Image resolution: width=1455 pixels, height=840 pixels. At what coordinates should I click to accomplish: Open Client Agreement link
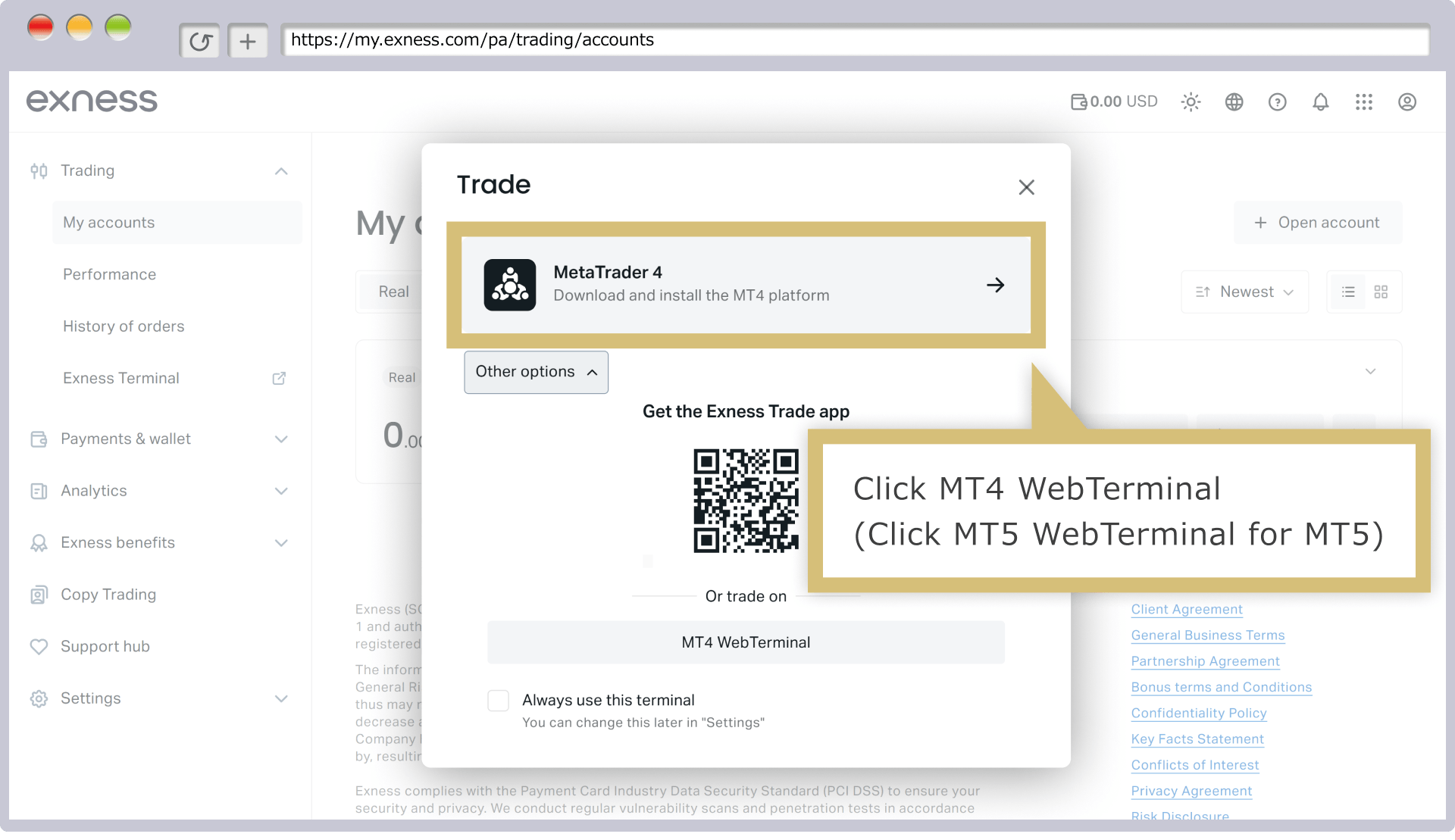(1187, 610)
